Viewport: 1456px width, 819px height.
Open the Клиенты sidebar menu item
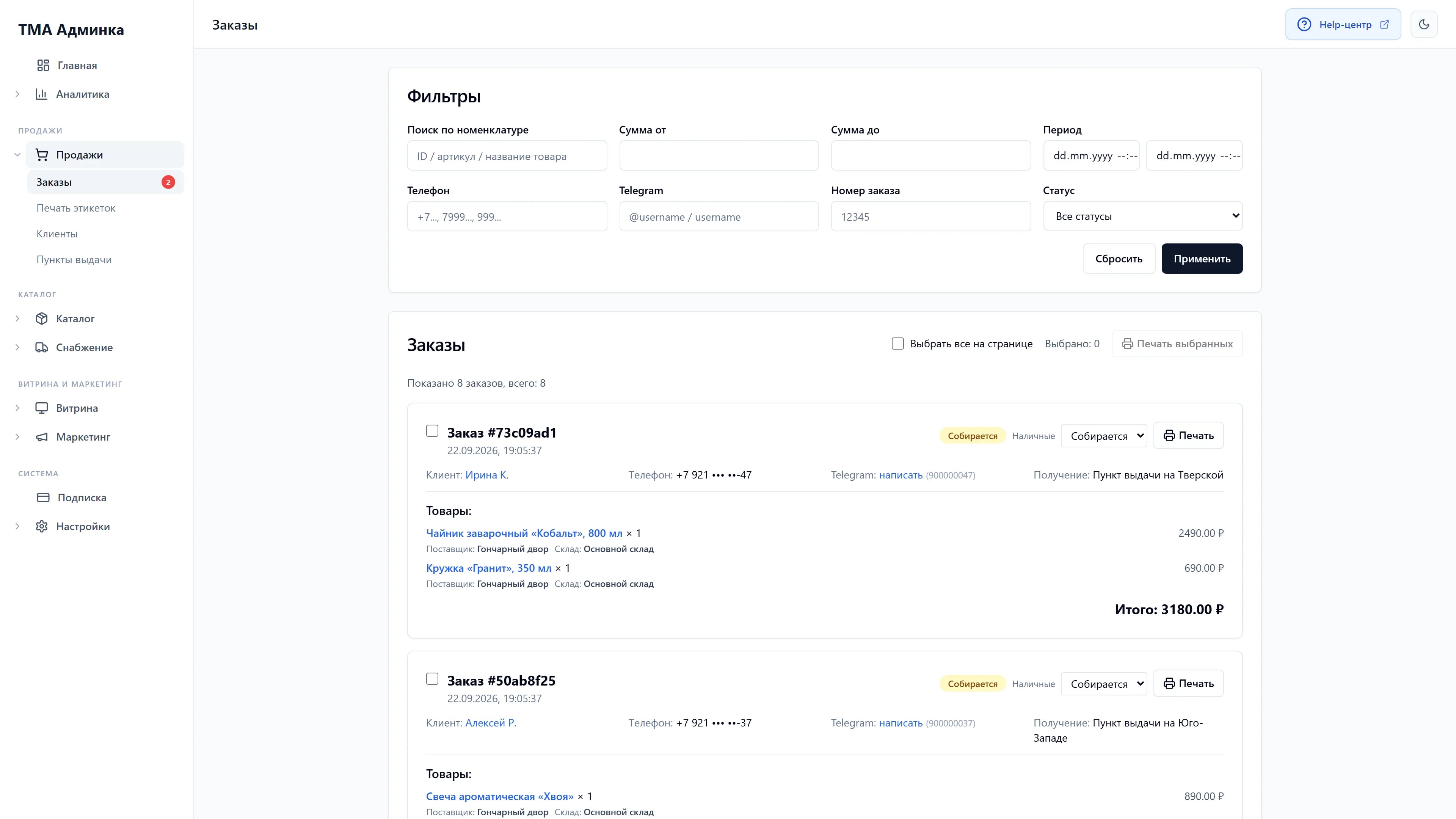tap(57, 234)
